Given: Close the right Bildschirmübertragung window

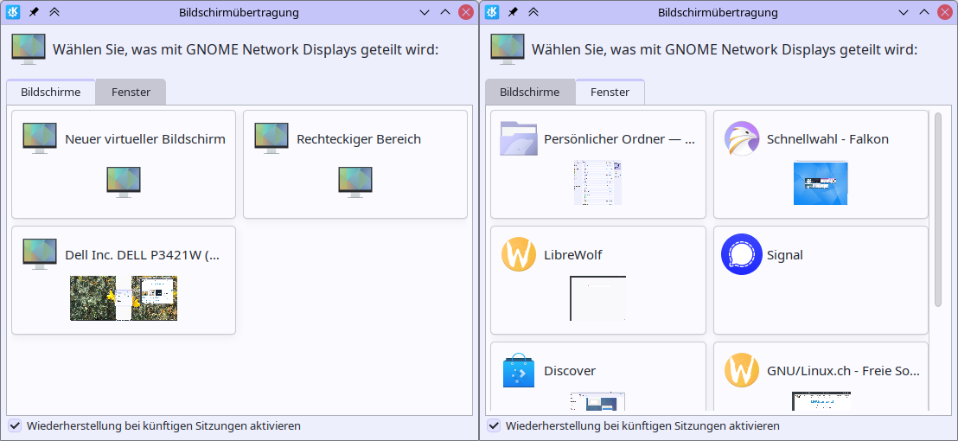Looking at the screenshot, I should [945, 12].
